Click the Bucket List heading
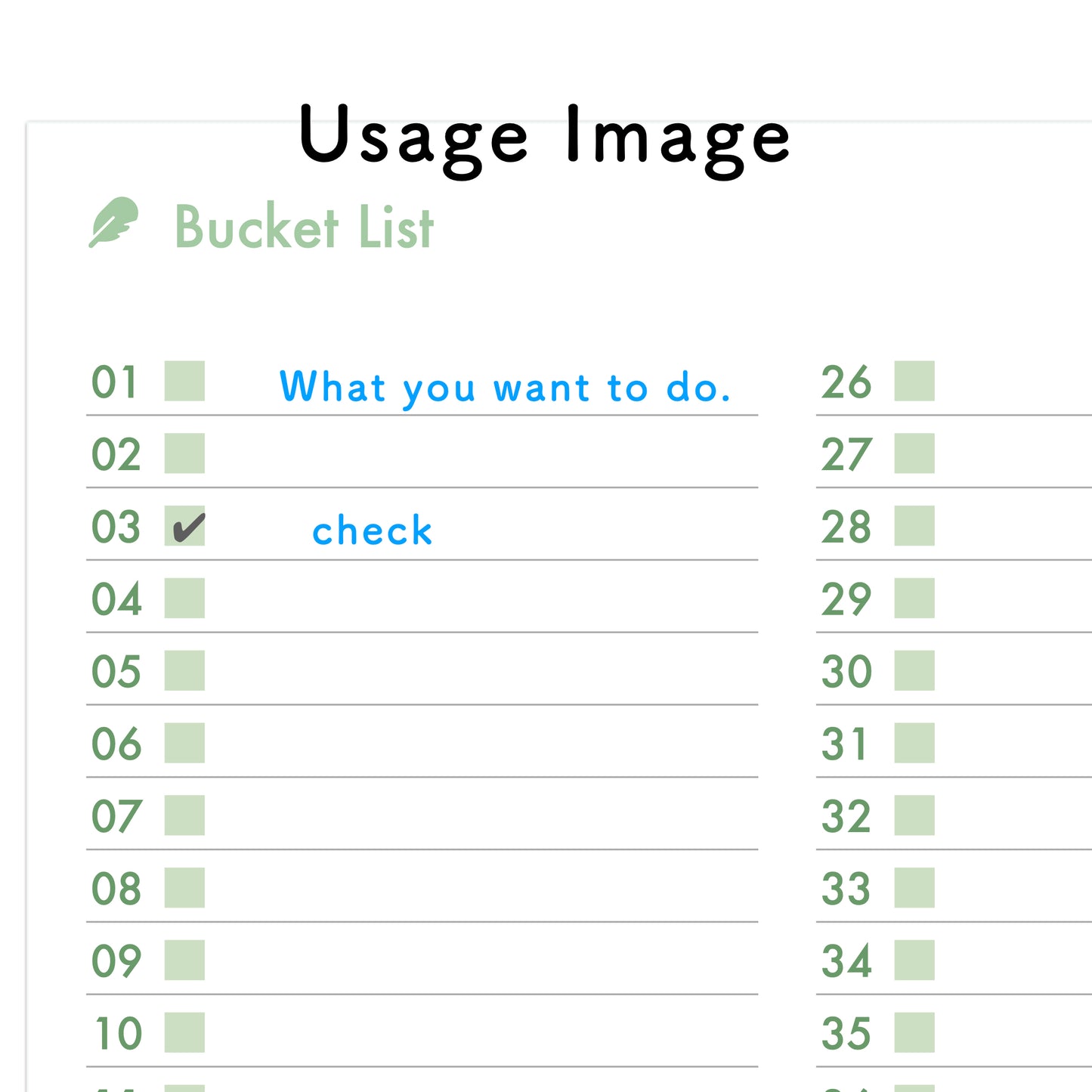 coord(304,227)
